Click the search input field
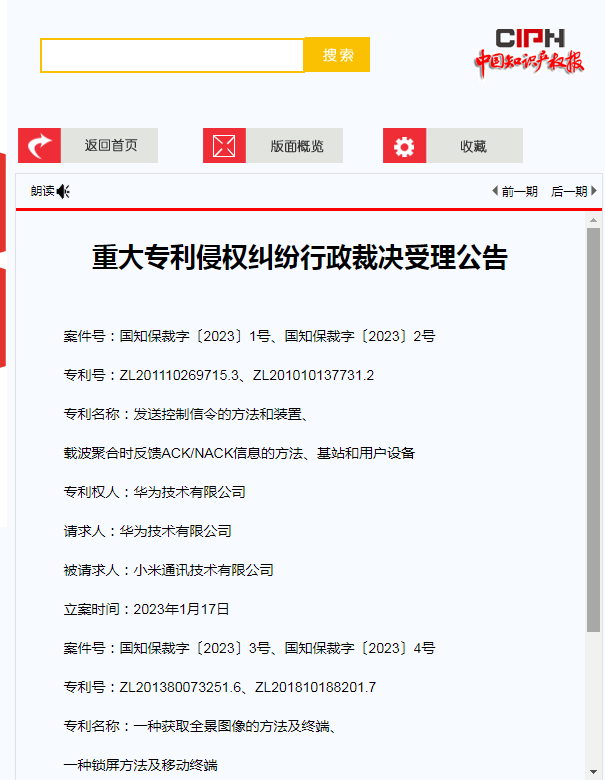The width and height of the screenshot is (605, 780). [x=172, y=55]
